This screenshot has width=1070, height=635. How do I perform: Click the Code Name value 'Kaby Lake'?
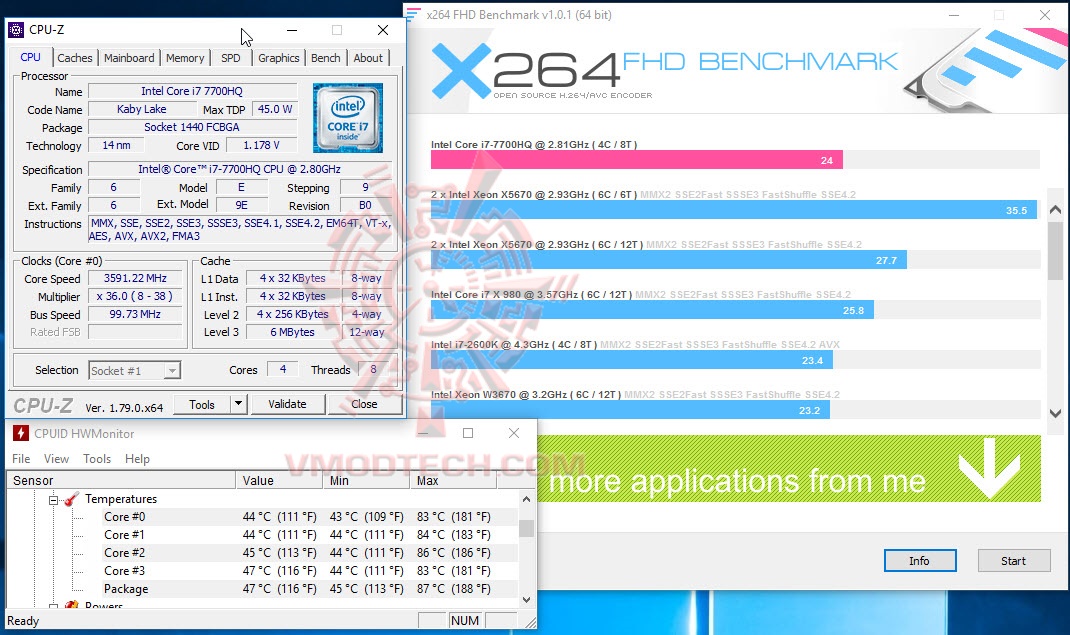142,109
